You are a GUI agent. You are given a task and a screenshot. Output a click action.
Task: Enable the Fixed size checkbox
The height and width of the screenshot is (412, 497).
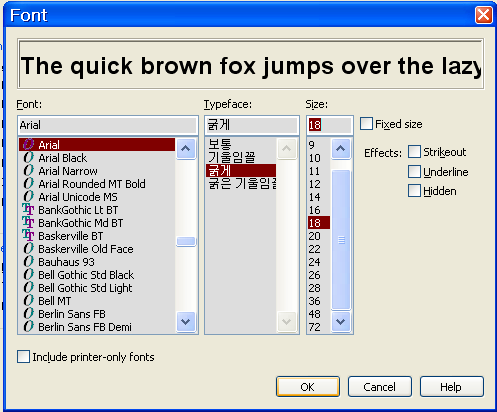[366, 124]
